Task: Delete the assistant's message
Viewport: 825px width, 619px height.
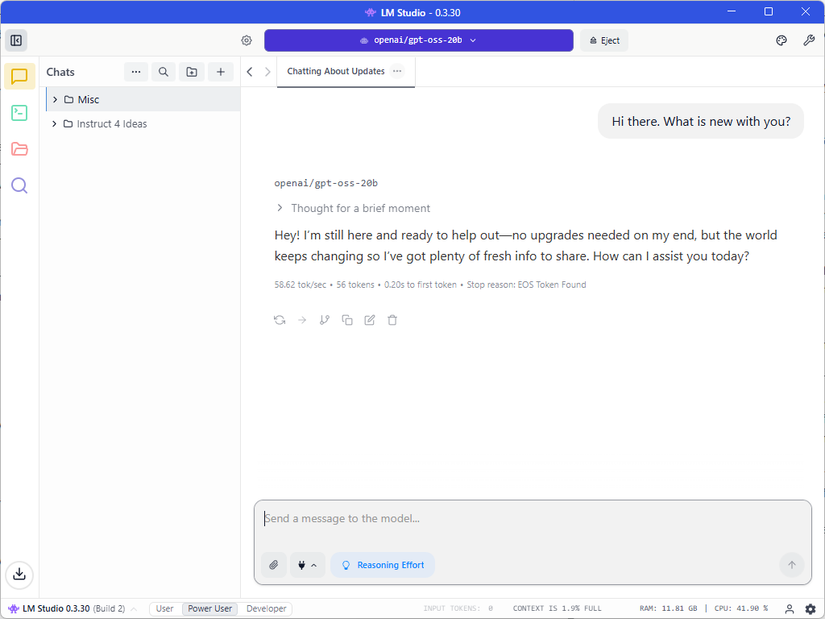Action: click(x=392, y=319)
